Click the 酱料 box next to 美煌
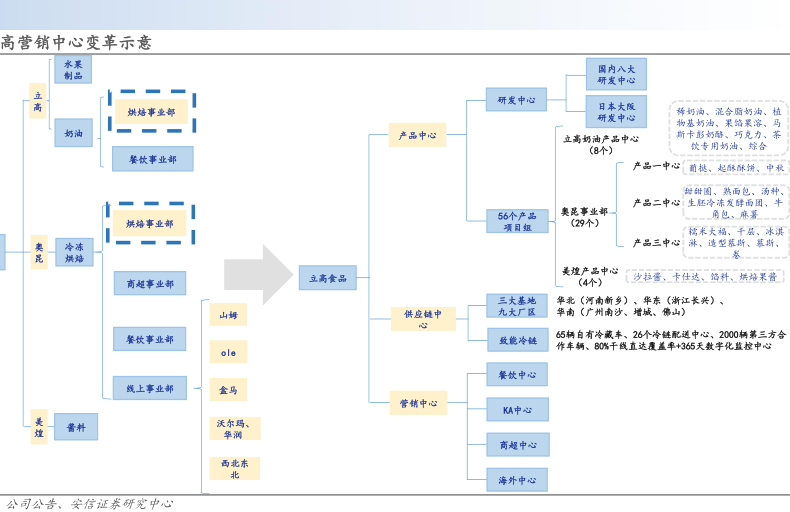The width and height of the screenshot is (790, 512). coord(76,427)
